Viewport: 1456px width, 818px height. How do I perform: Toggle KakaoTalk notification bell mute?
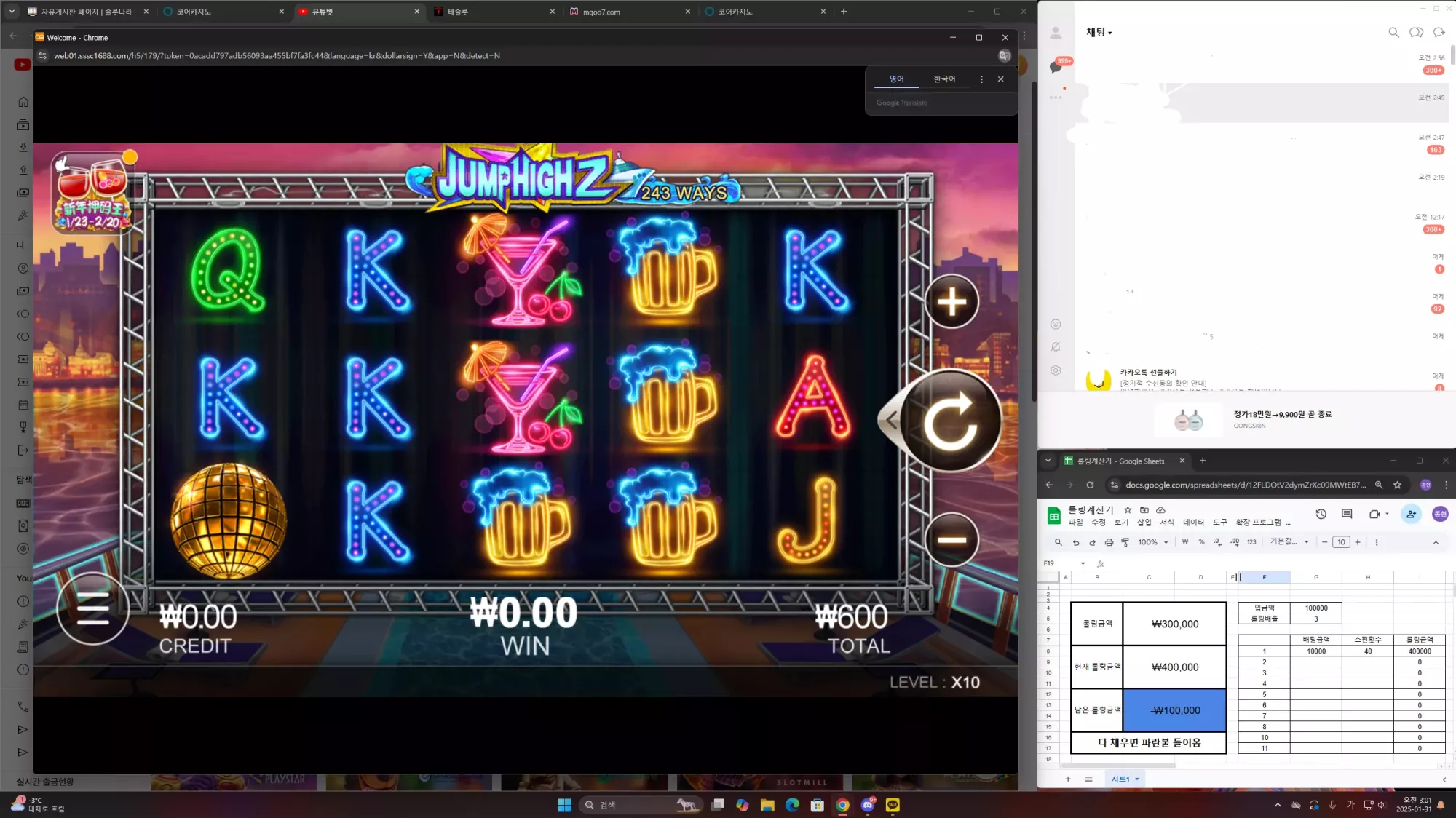[x=1056, y=347]
